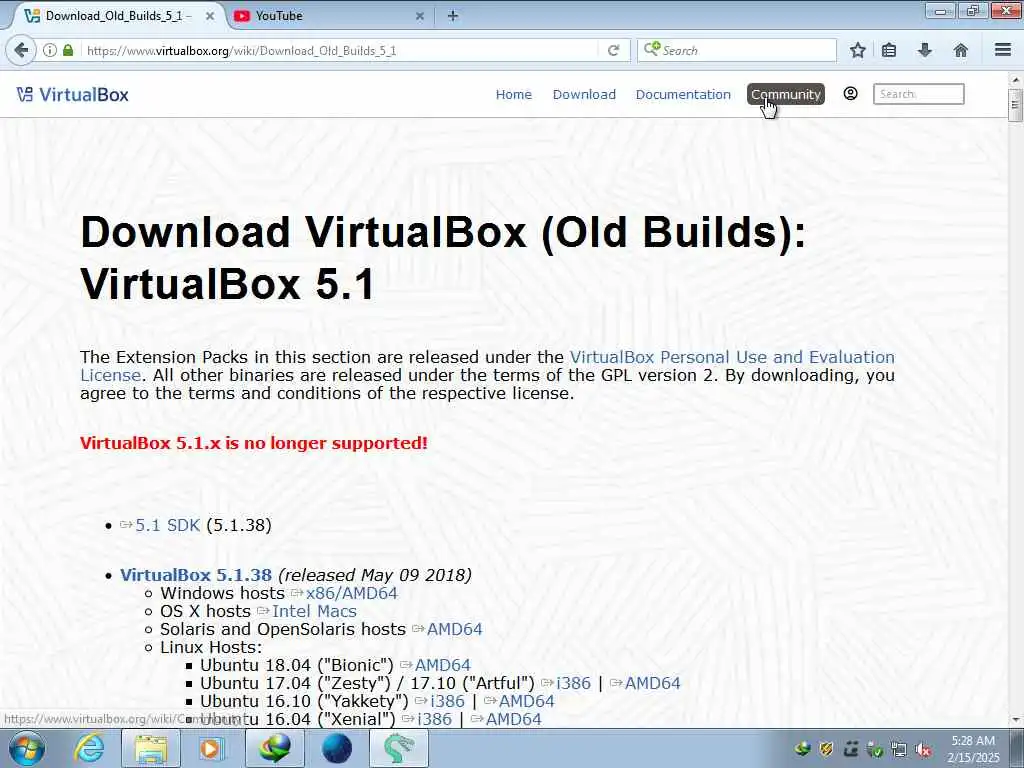Viewport: 1024px width, 768px height.
Task: Open the Home menu item
Action: tap(513, 94)
